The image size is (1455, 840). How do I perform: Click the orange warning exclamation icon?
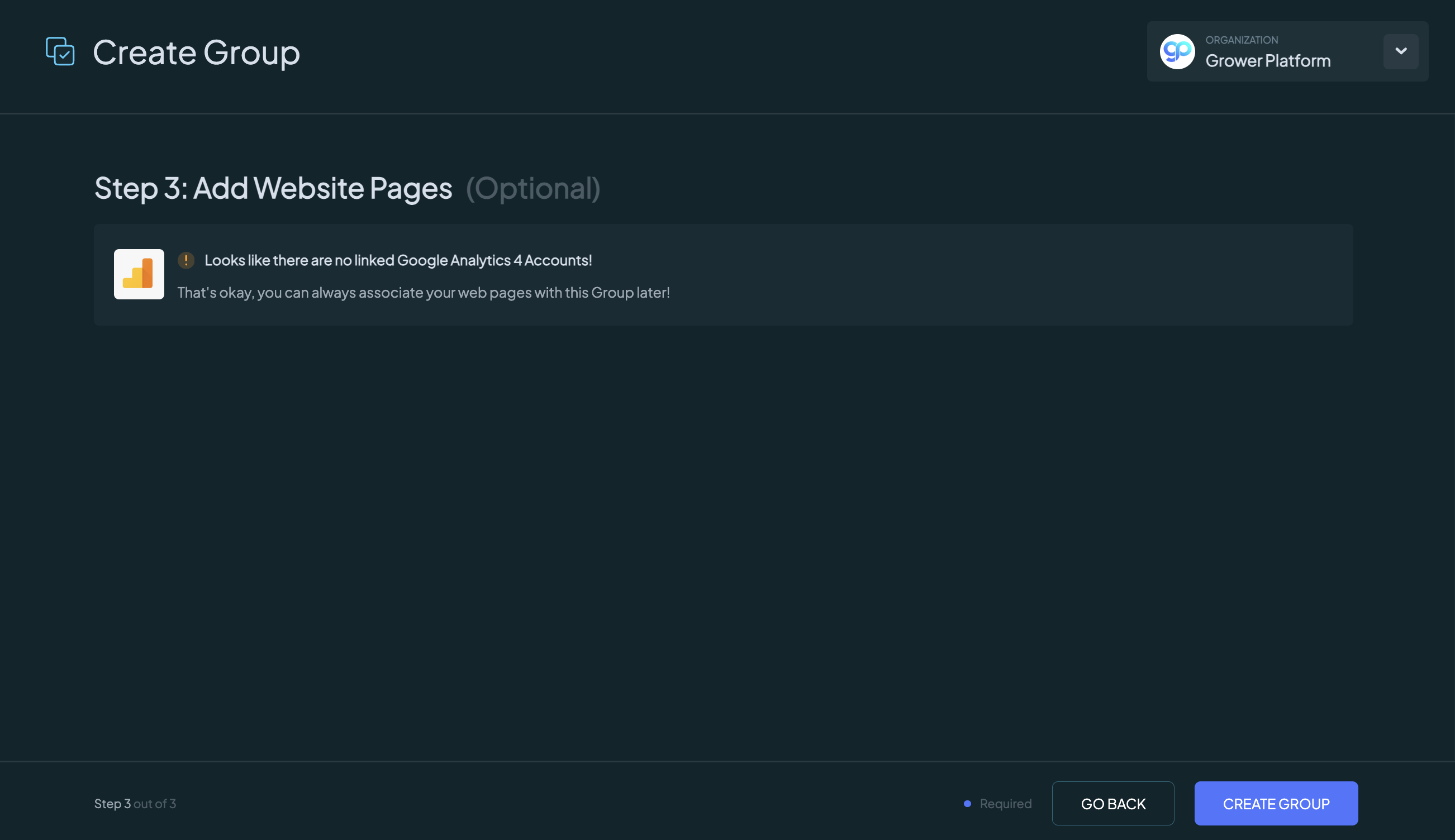coord(186,260)
